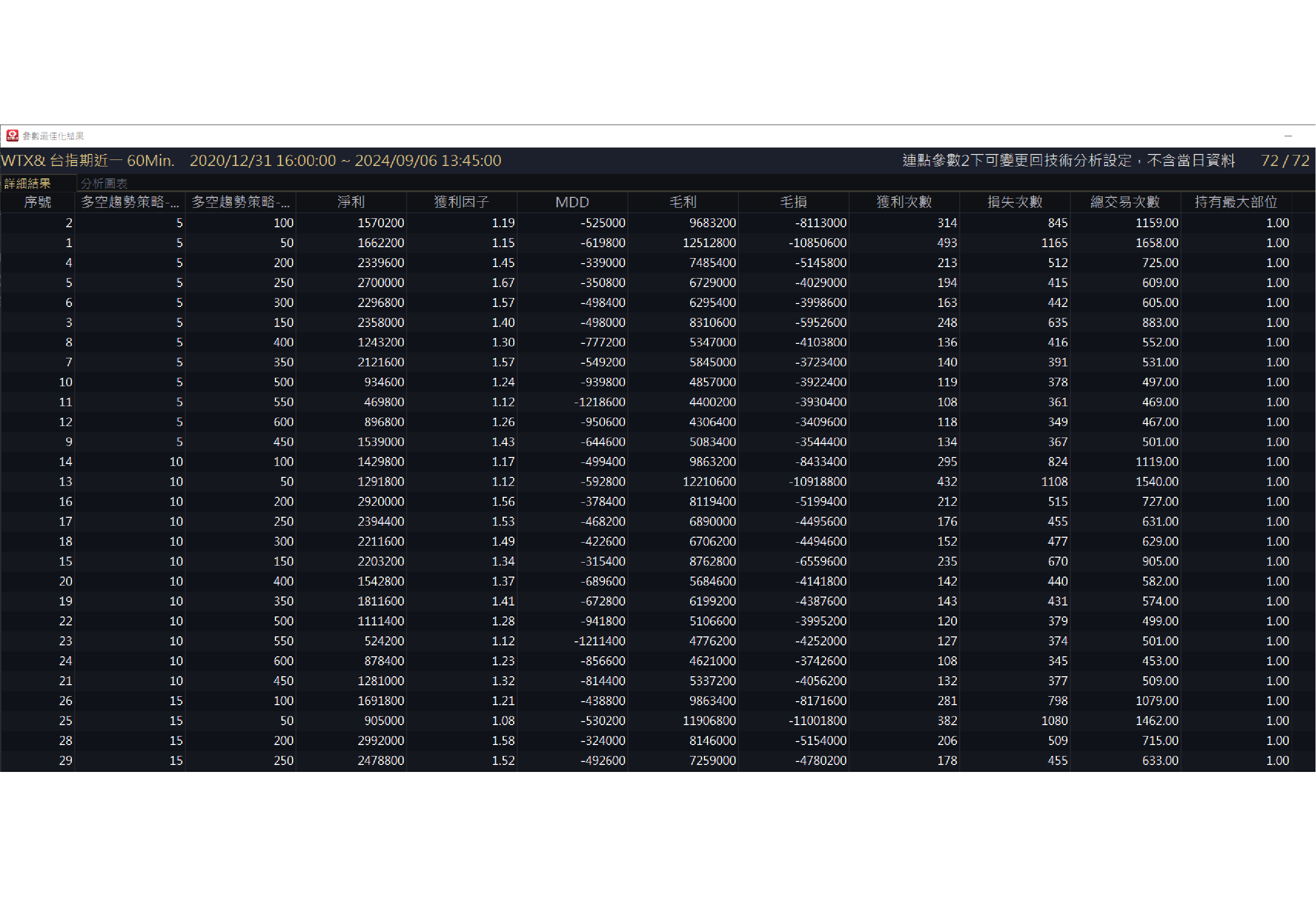The width and height of the screenshot is (1316, 897).
Task: Select net profit cell 1570200
Action: pyautogui.click(x=381, y=223)
